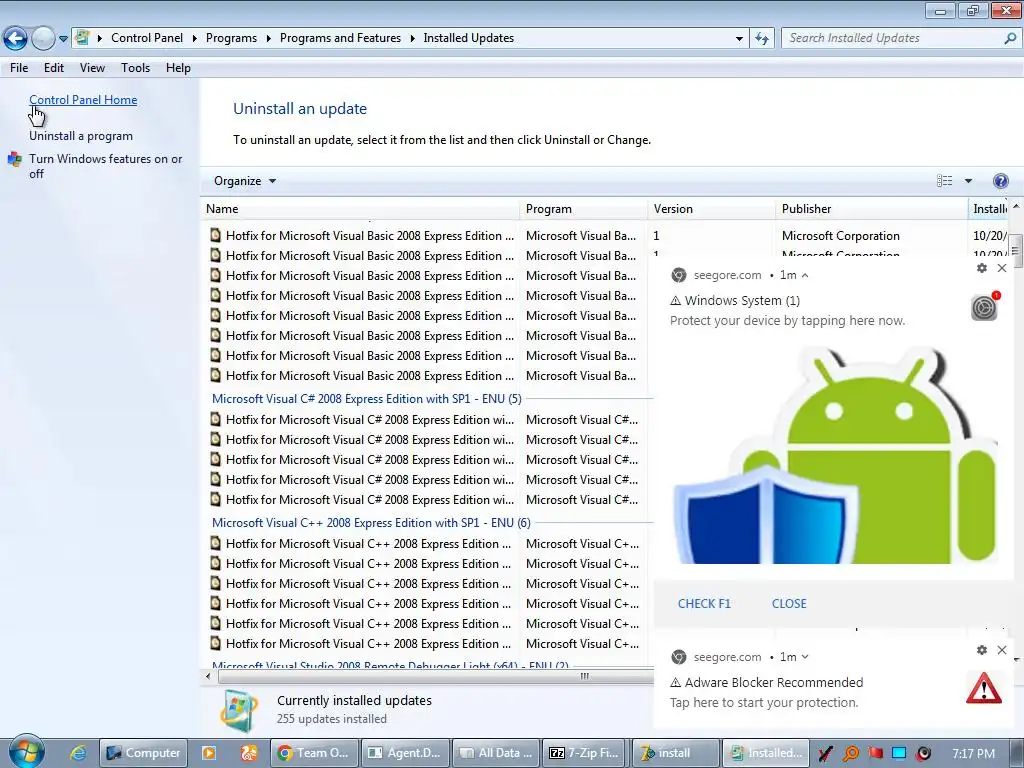Click the Android shield notification image
The image size is (1024, 768).
pos(835,455)
